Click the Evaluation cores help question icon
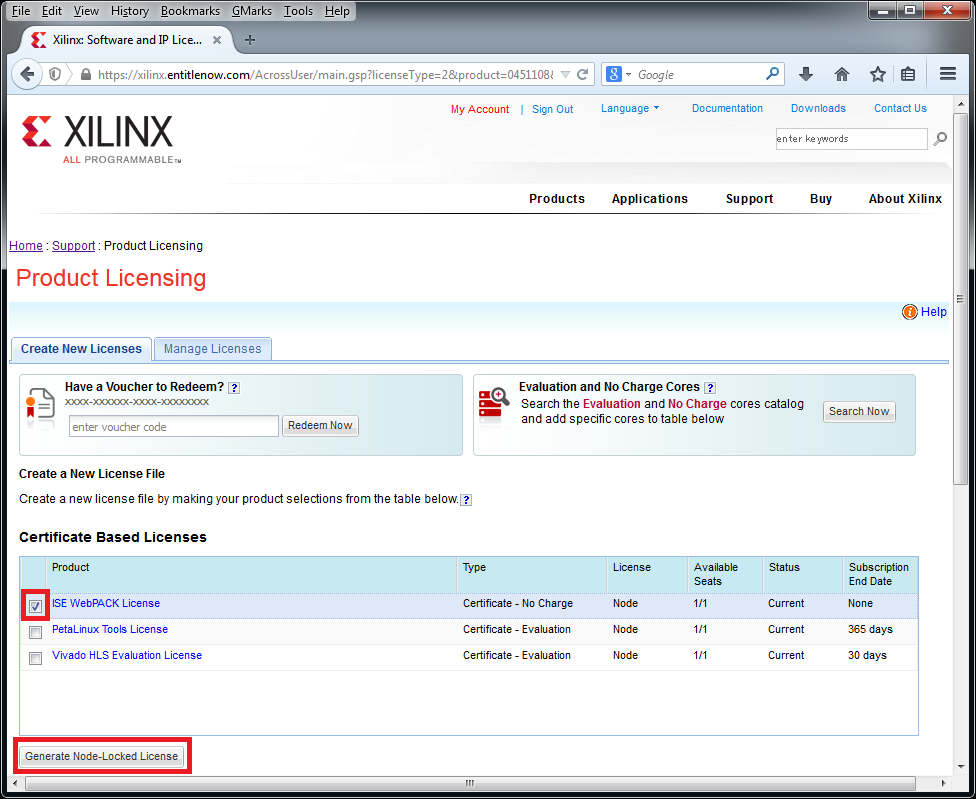976x799 pixels. pos(710,388)
